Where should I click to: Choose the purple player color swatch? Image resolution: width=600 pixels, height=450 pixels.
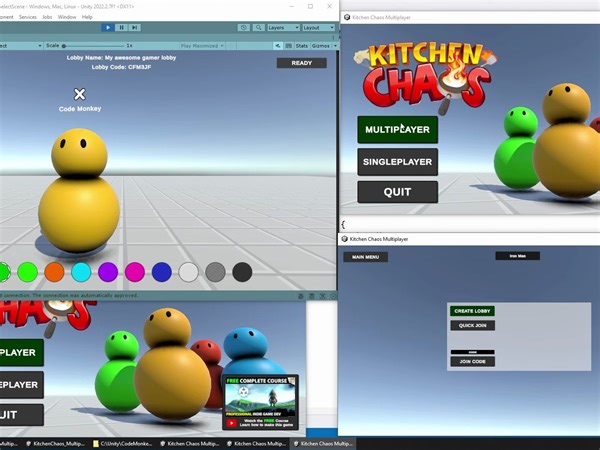108,272
